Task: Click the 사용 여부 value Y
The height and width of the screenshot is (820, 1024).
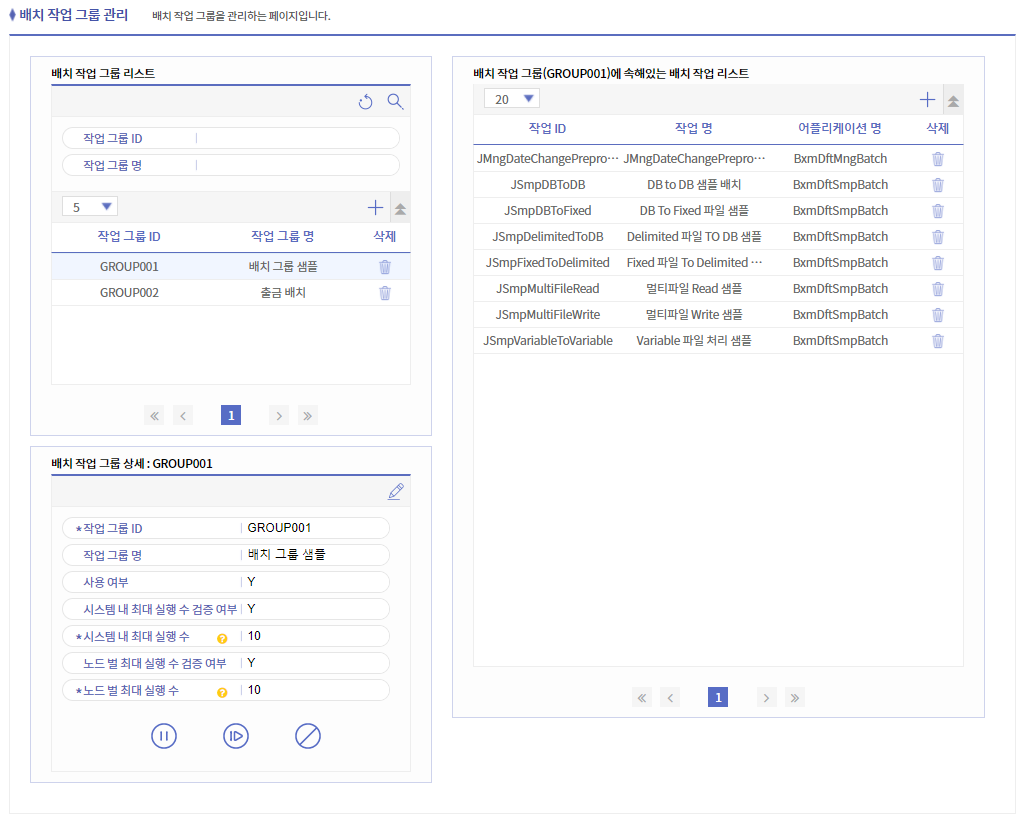Action: coord(251,582)
